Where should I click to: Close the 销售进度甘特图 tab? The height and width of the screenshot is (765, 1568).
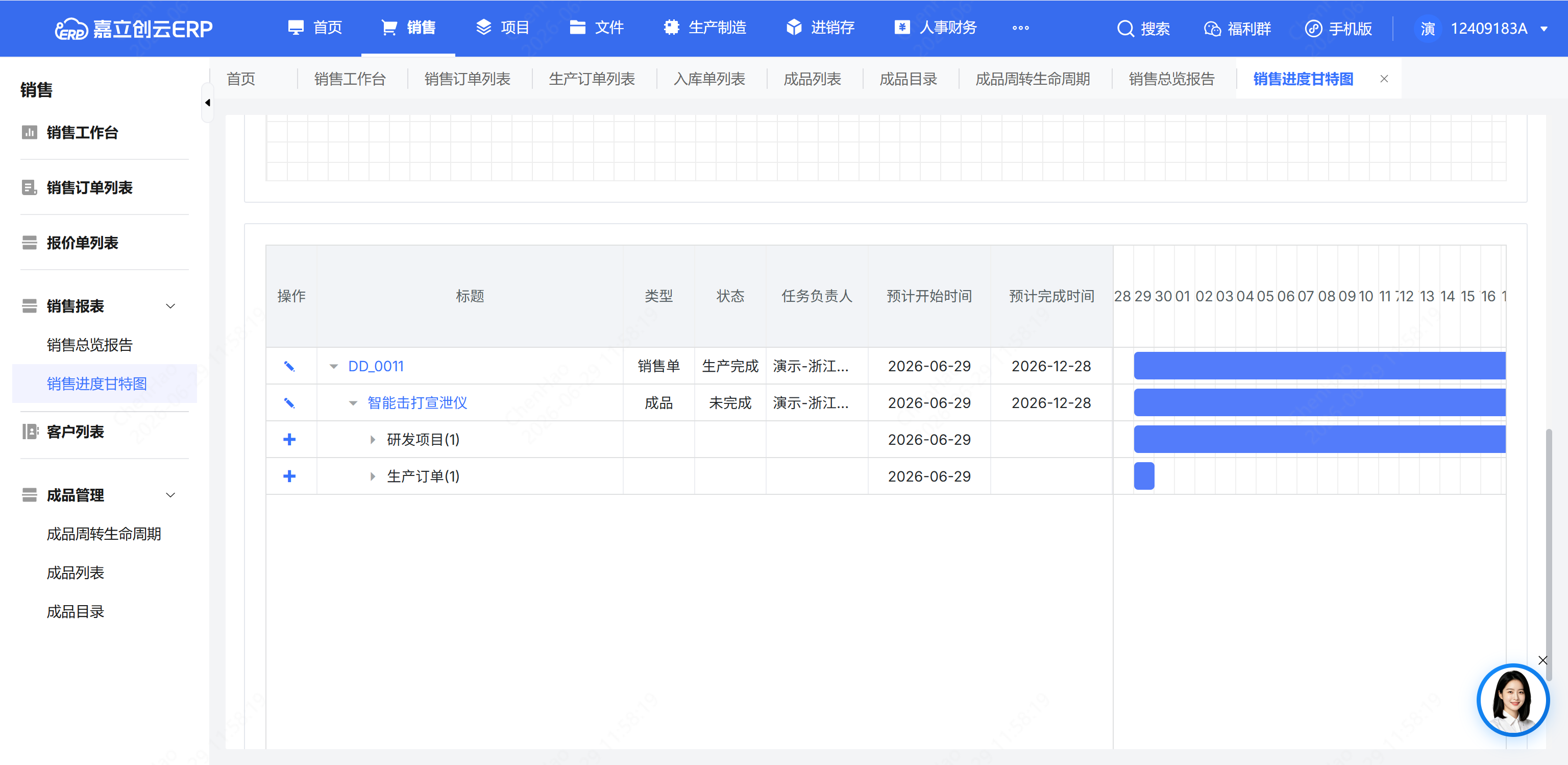pyautogui.click(x=1384, y=79)
